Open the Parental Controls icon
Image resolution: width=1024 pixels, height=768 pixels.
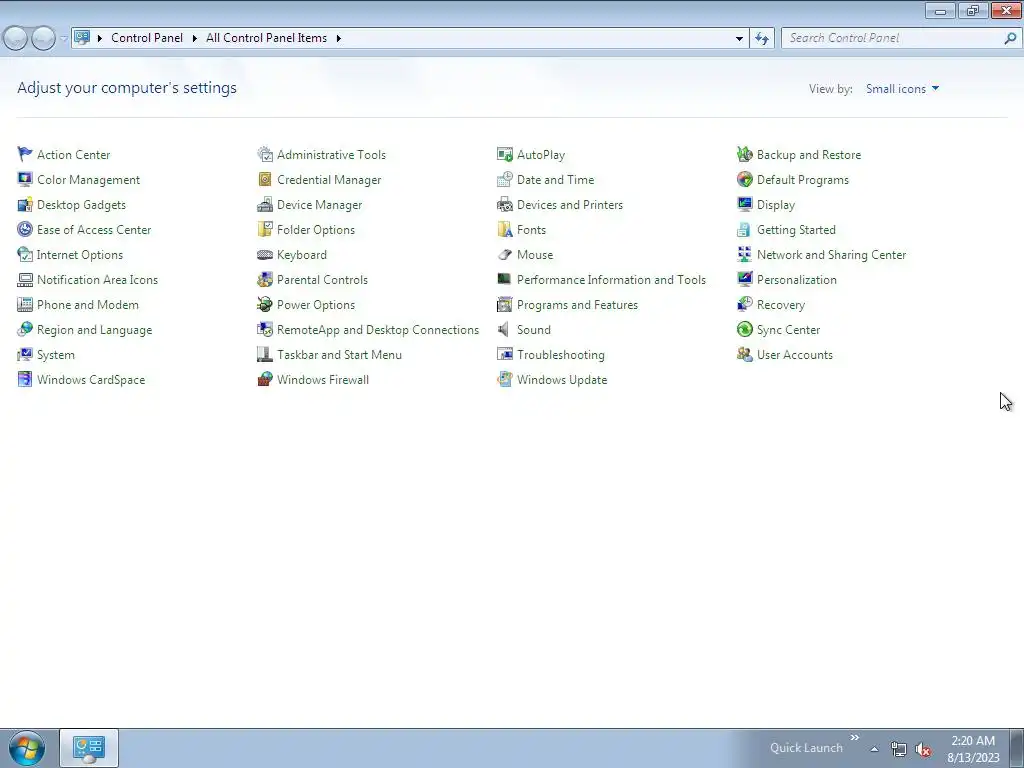pyautogui.click(x=264, y=280)
